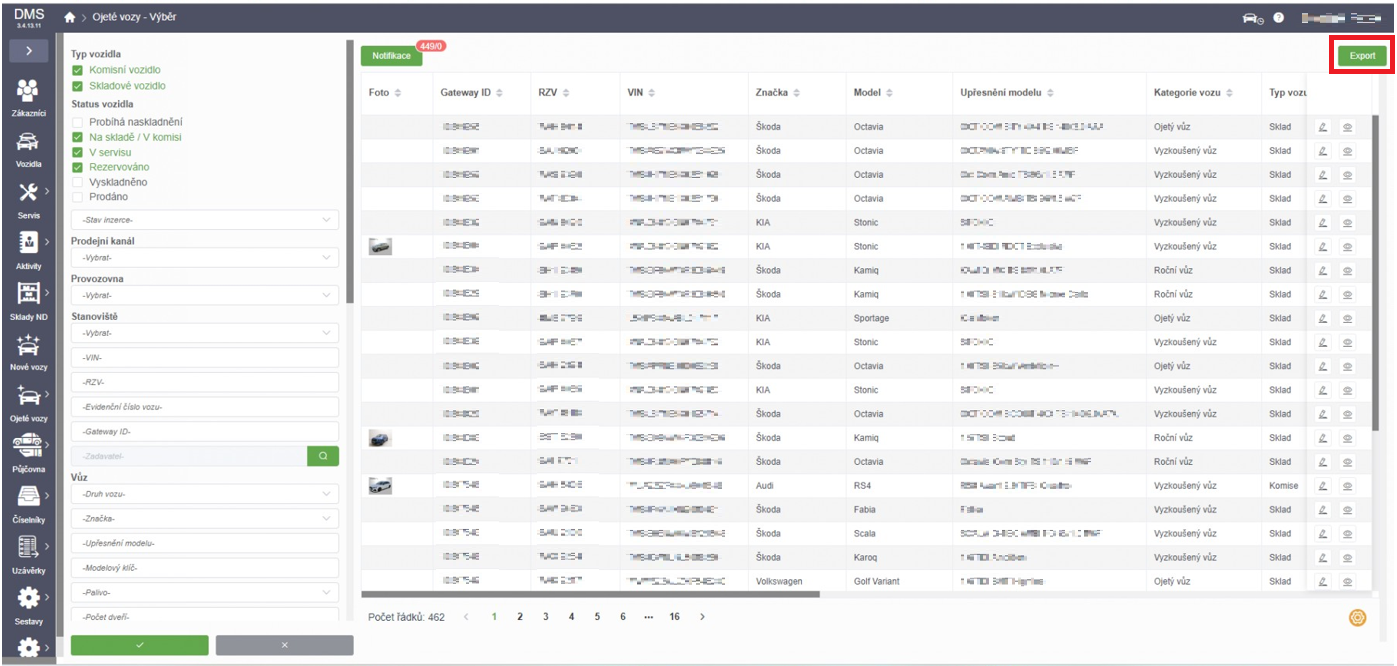
Task: Jump to last page 16
Action: 674,617
